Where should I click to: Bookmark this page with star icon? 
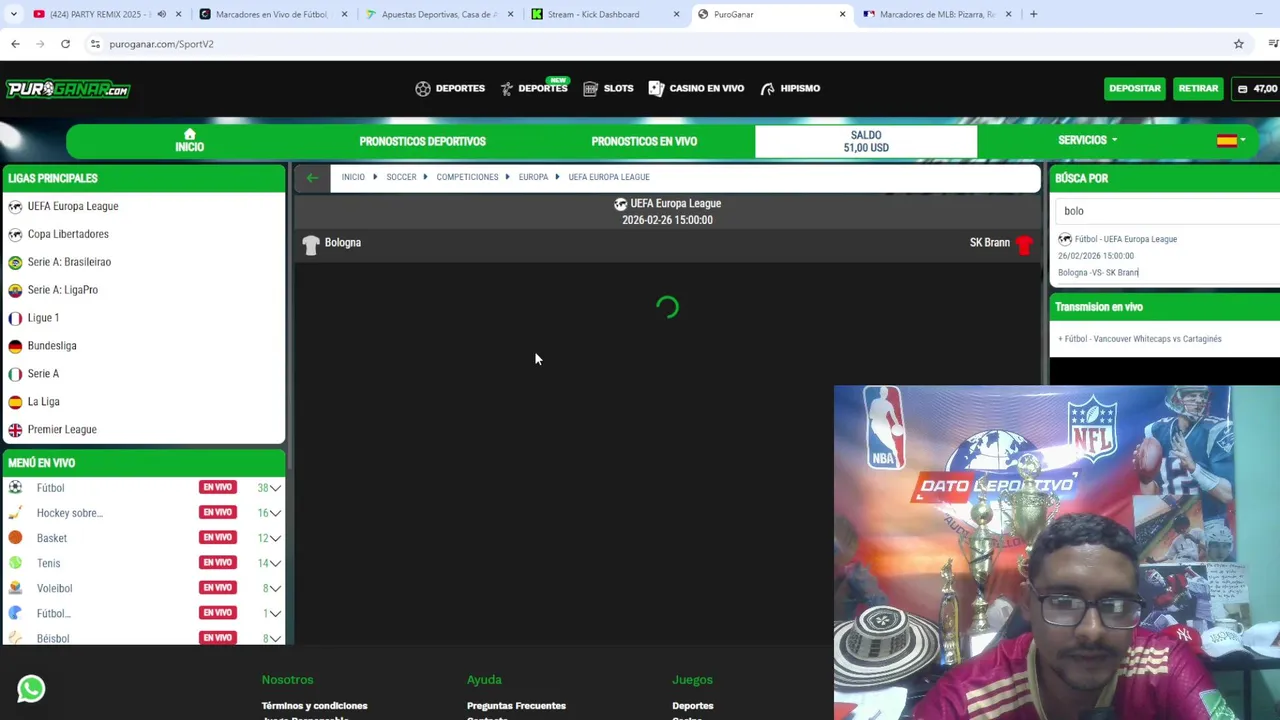(x=1238, y=44)
